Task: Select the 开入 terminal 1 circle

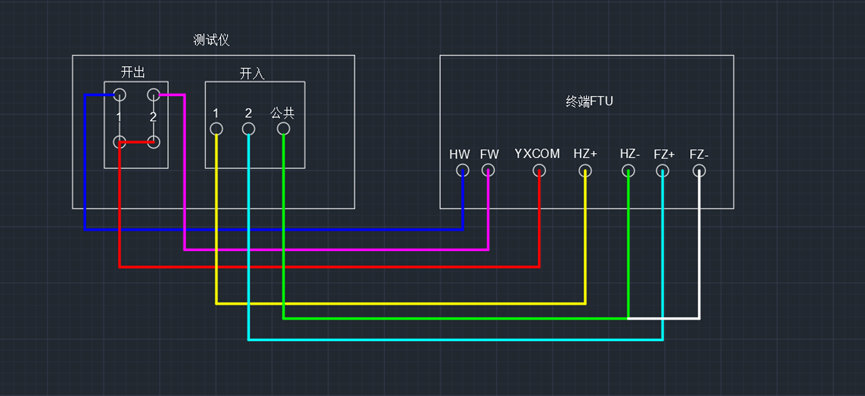Action: (216, 129)
